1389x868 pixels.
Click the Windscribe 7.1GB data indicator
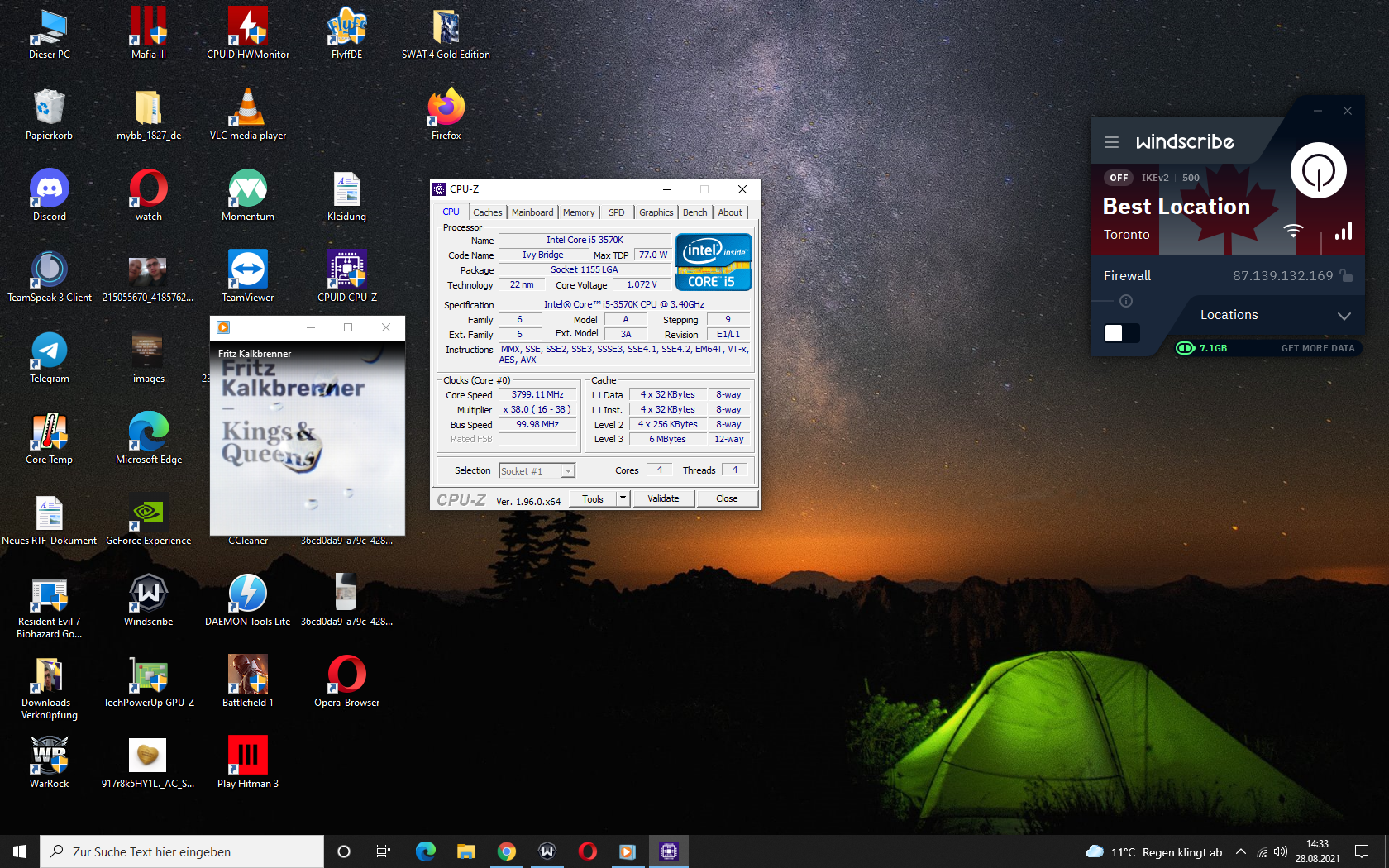point(1201,348)
